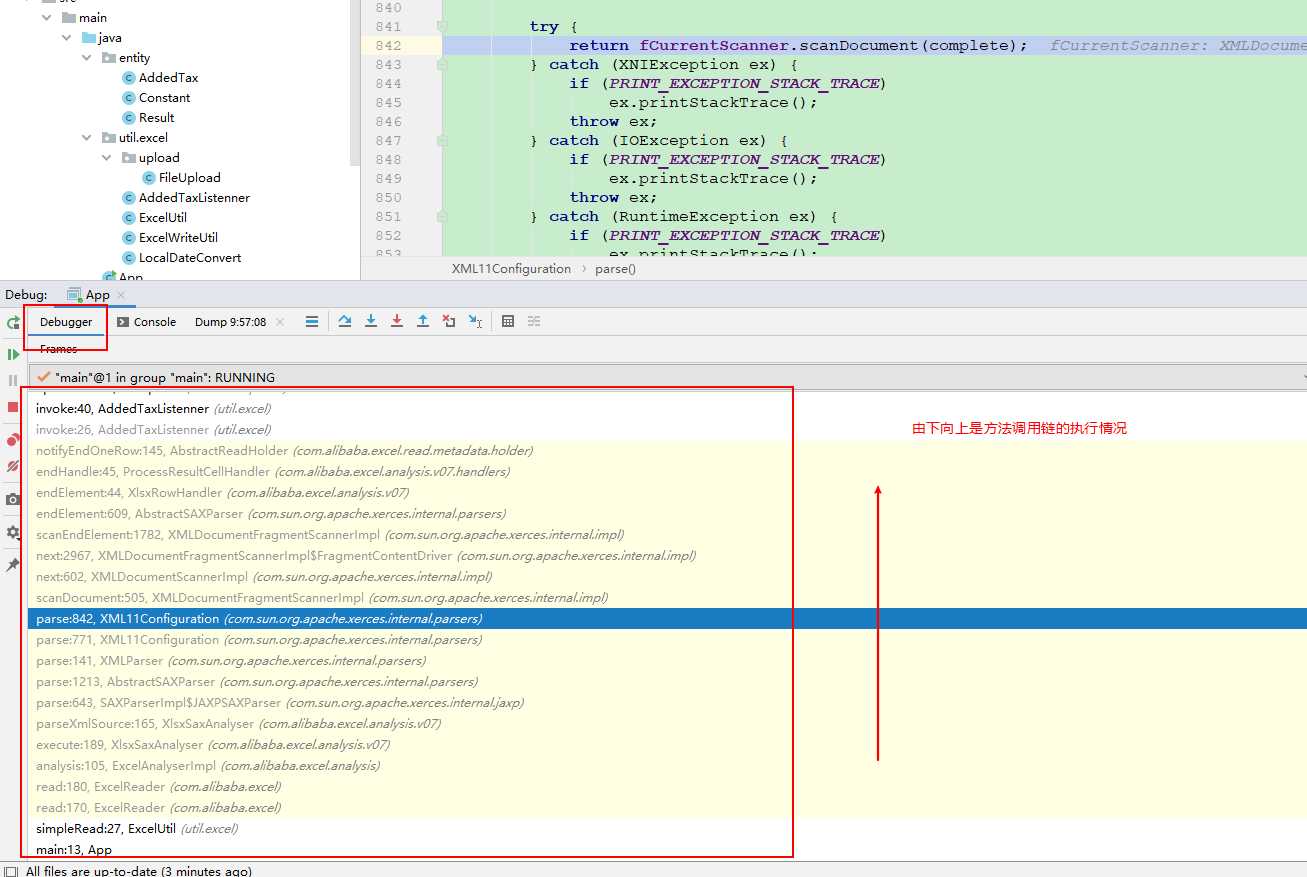This screenshot has width=1307, height=877.
Task: Collapse the upload package node
Action: point(107,158)
